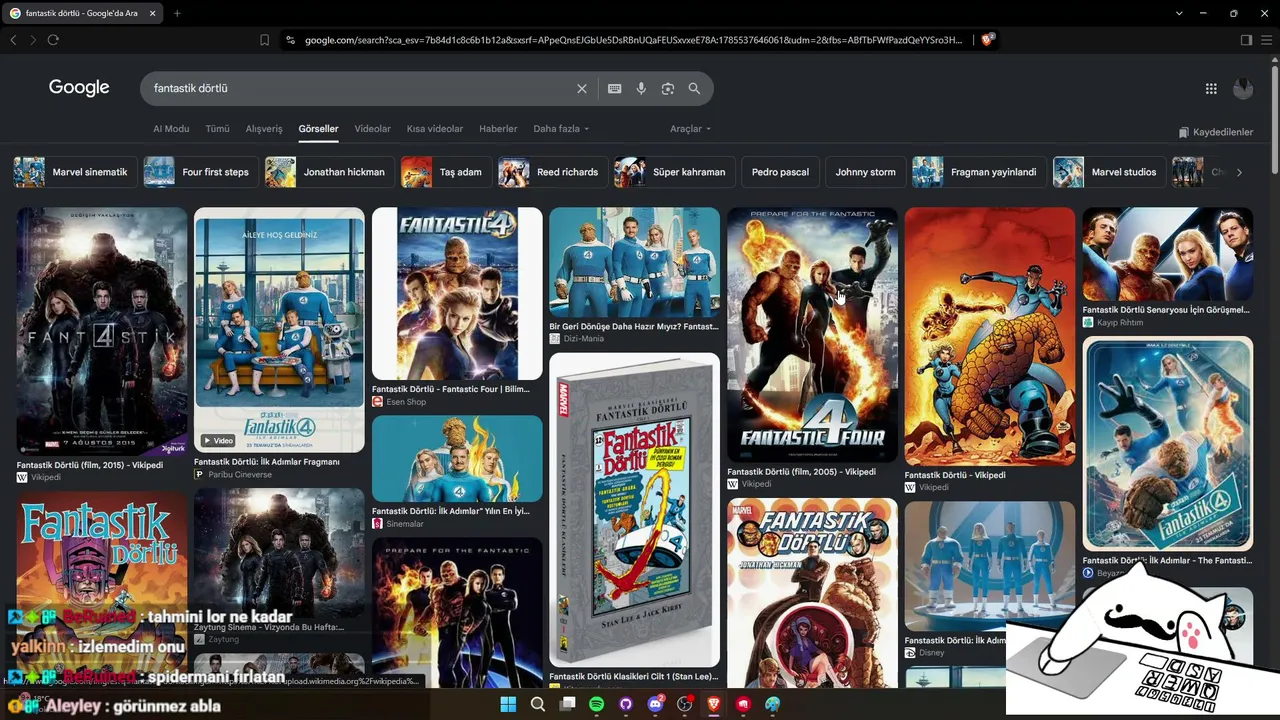
Task: Select the Görseller tab
Action: point(318,129)
